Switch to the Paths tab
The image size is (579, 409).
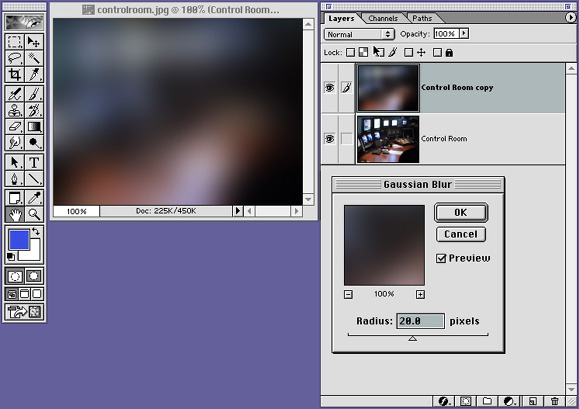(422, 18)
